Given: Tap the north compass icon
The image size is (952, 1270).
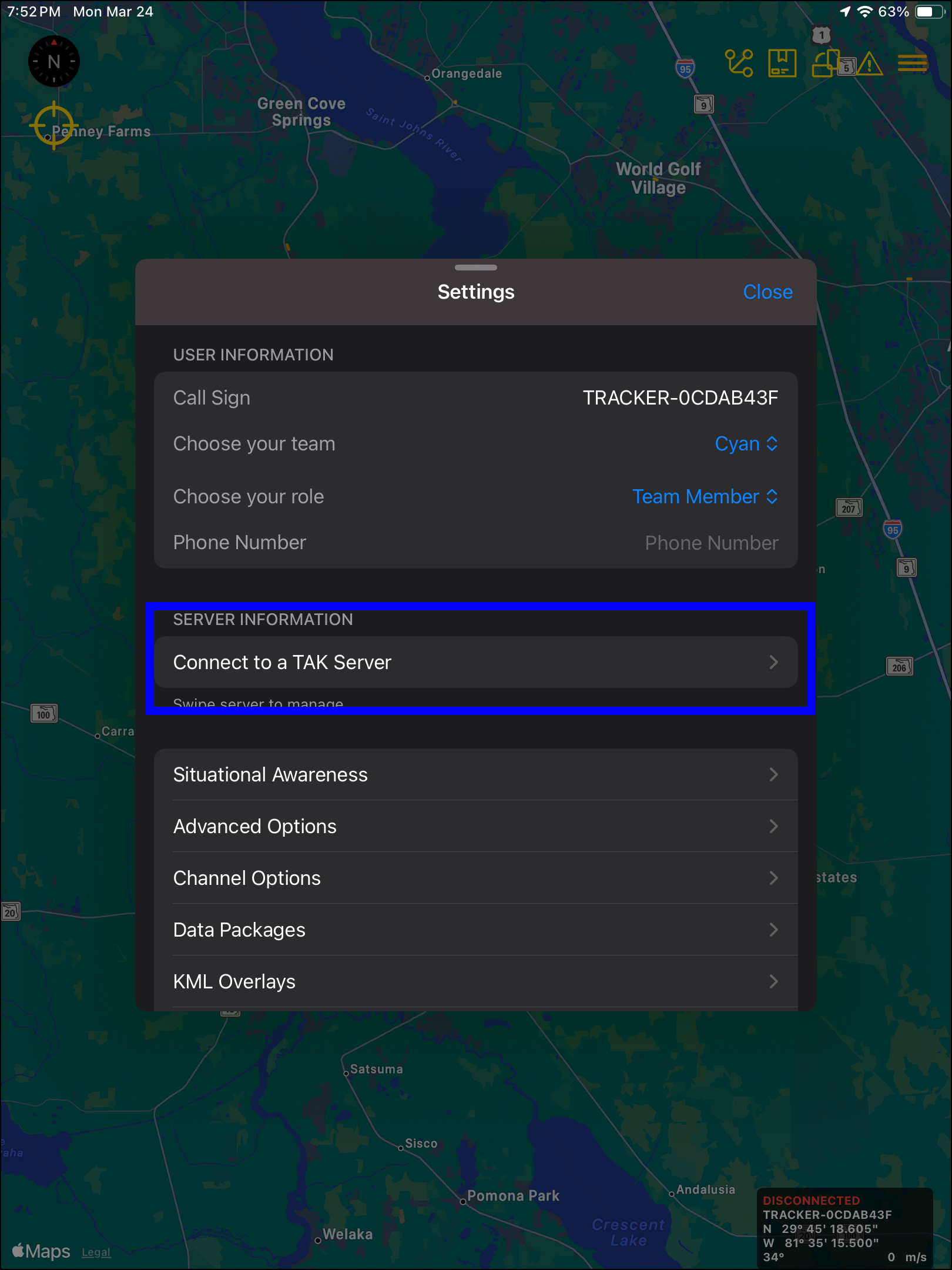Looking at the screenshot, I should (x=54, y=61).
